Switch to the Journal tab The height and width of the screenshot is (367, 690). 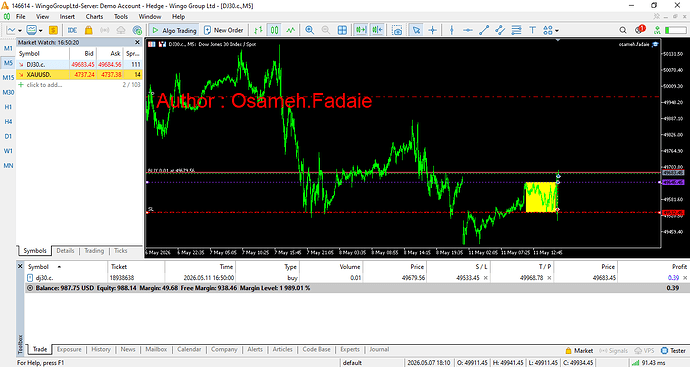(x=379, y=349)
